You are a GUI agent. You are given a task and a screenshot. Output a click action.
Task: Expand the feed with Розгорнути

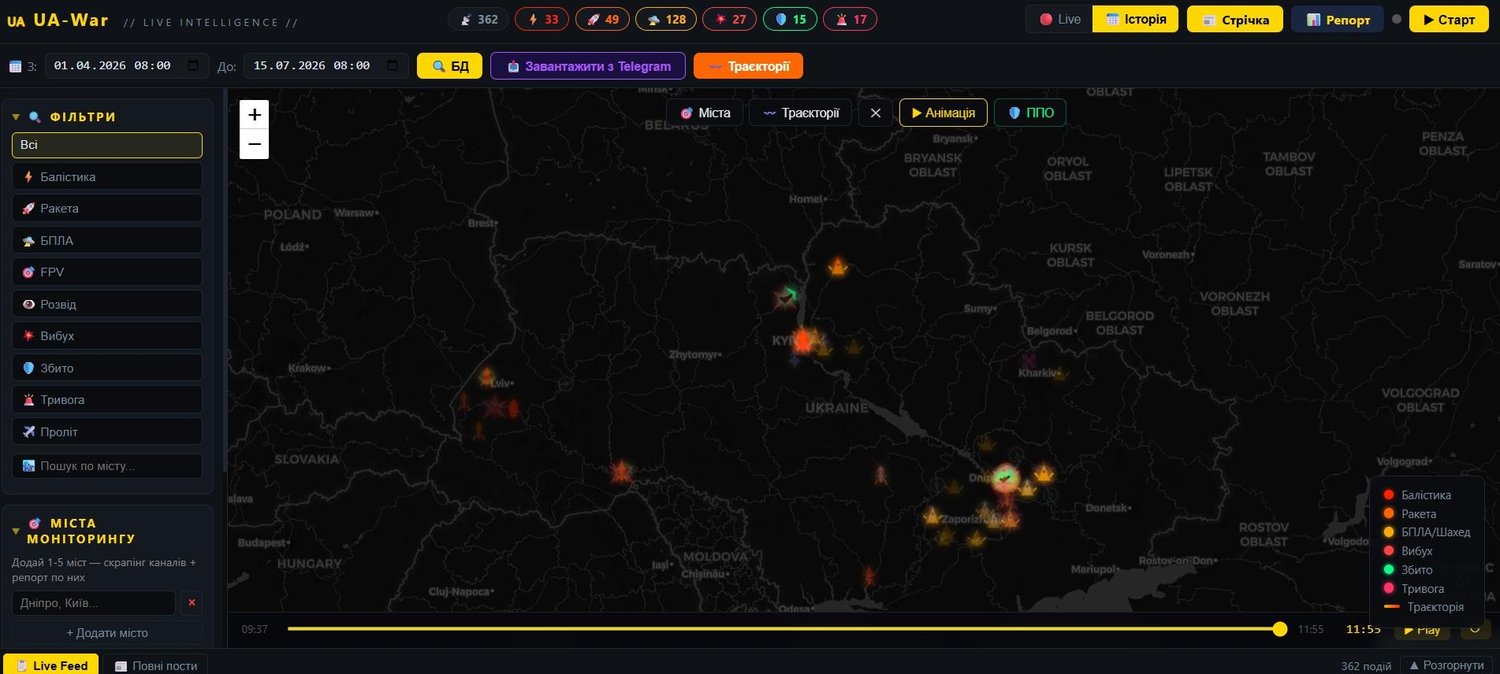tap(1447, 665)
